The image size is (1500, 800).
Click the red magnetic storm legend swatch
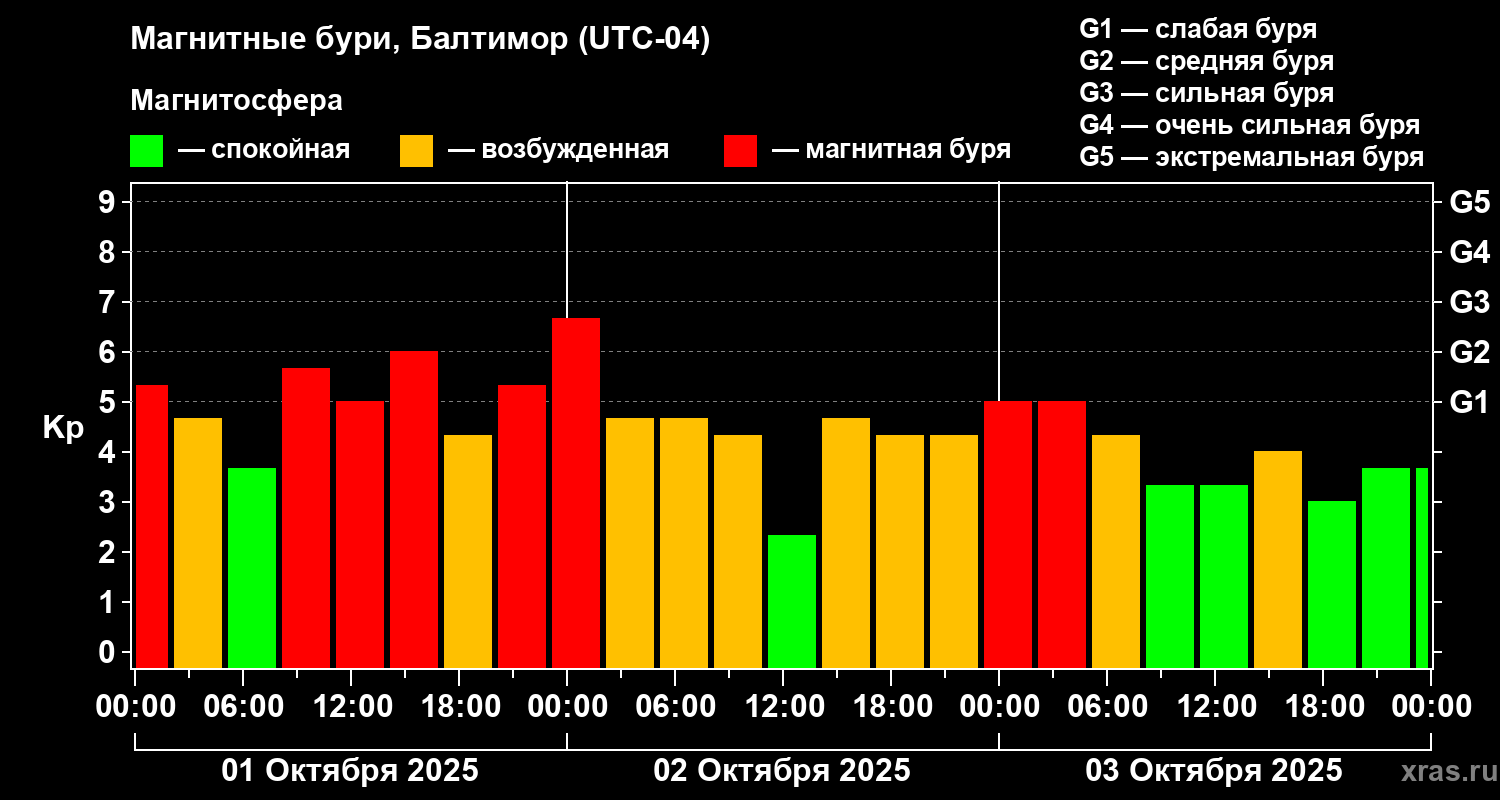(740, 150)
